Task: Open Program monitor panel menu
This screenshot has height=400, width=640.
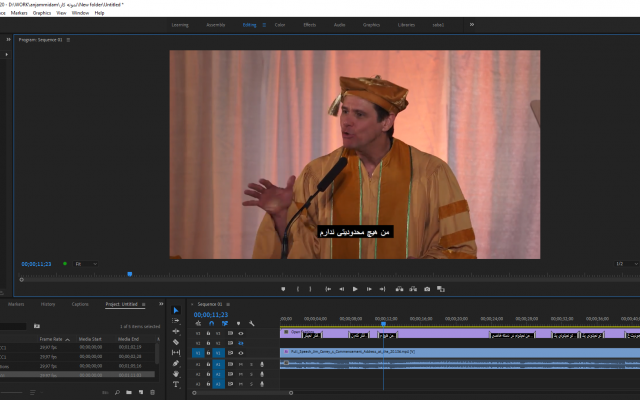Action: (68, 40)
